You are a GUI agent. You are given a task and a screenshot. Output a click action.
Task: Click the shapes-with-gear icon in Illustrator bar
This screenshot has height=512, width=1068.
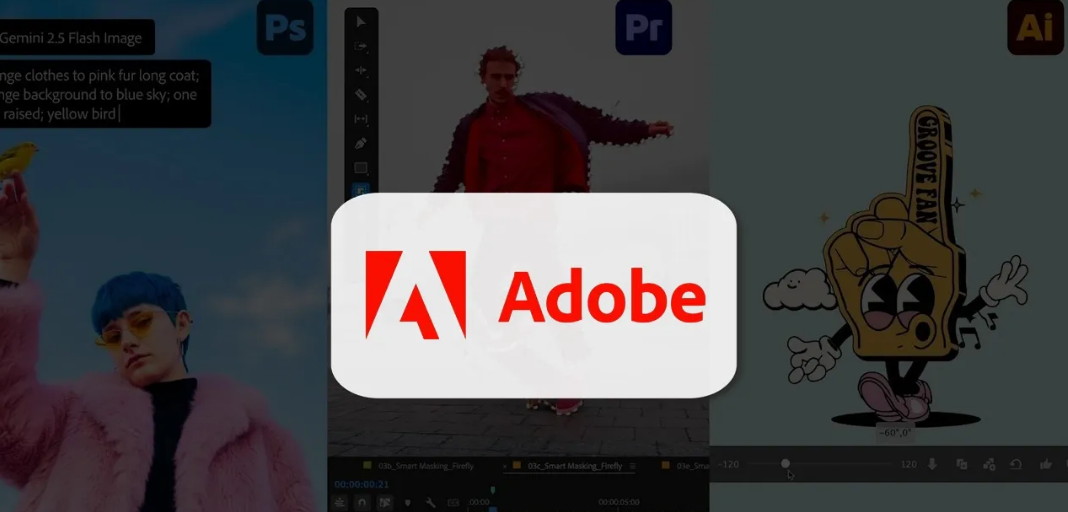[x=989, y=464]
